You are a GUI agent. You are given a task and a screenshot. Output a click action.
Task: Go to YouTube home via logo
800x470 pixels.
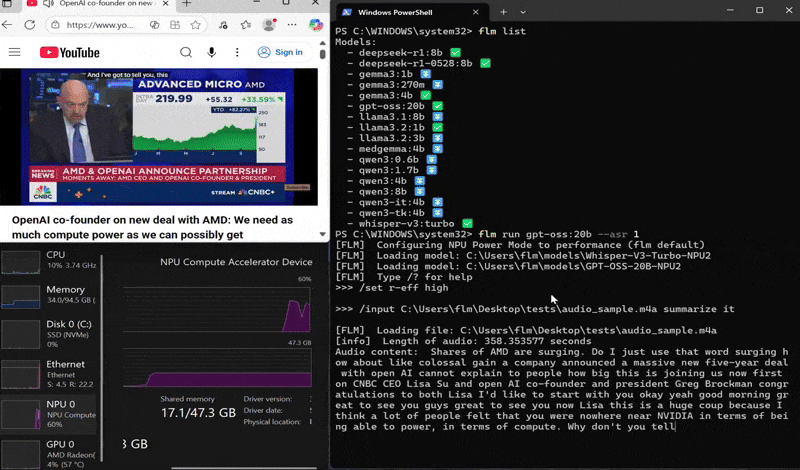[69, 53]
